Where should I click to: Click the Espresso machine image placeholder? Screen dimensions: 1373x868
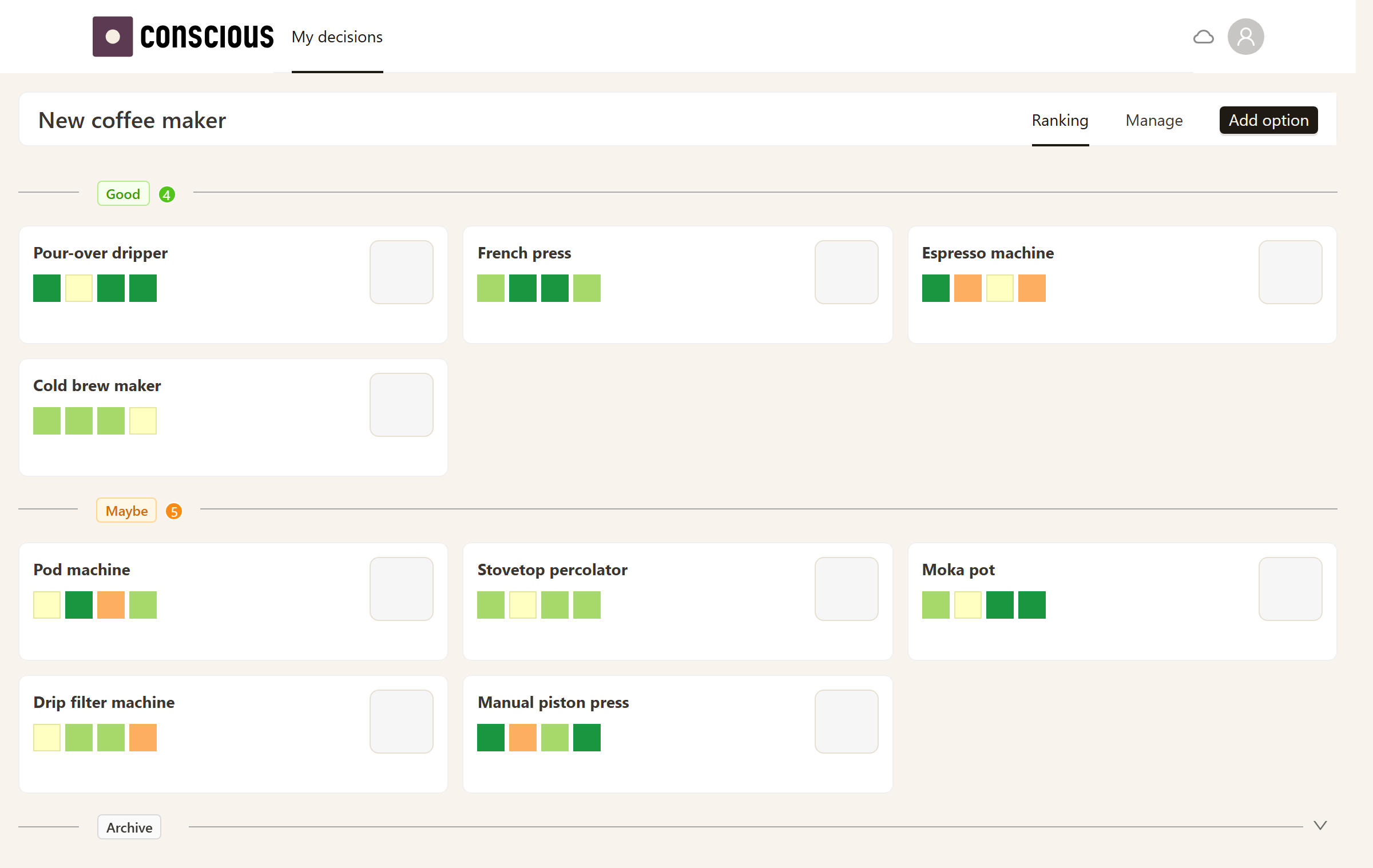(1291, 272)
